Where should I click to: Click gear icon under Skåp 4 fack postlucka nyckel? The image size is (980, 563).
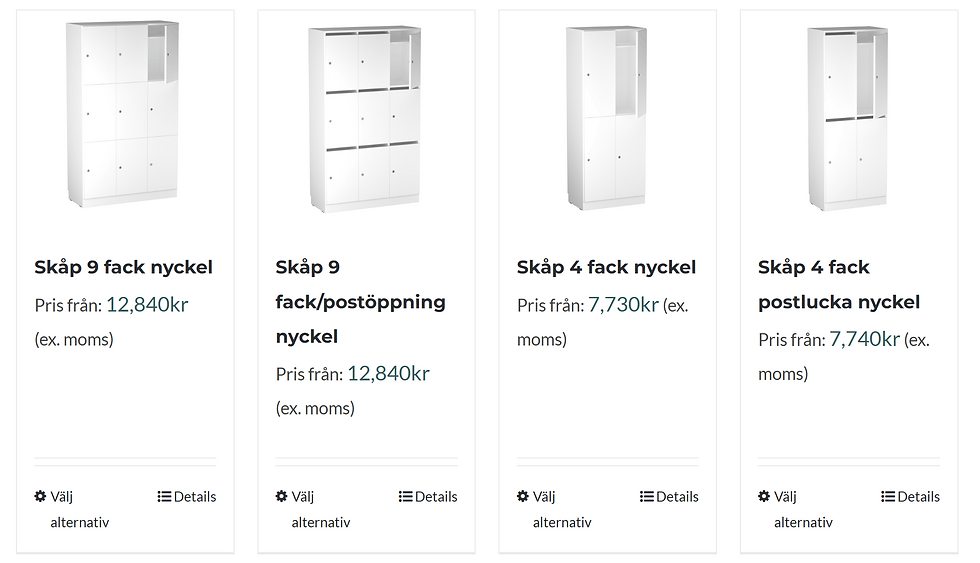[764, 496]
